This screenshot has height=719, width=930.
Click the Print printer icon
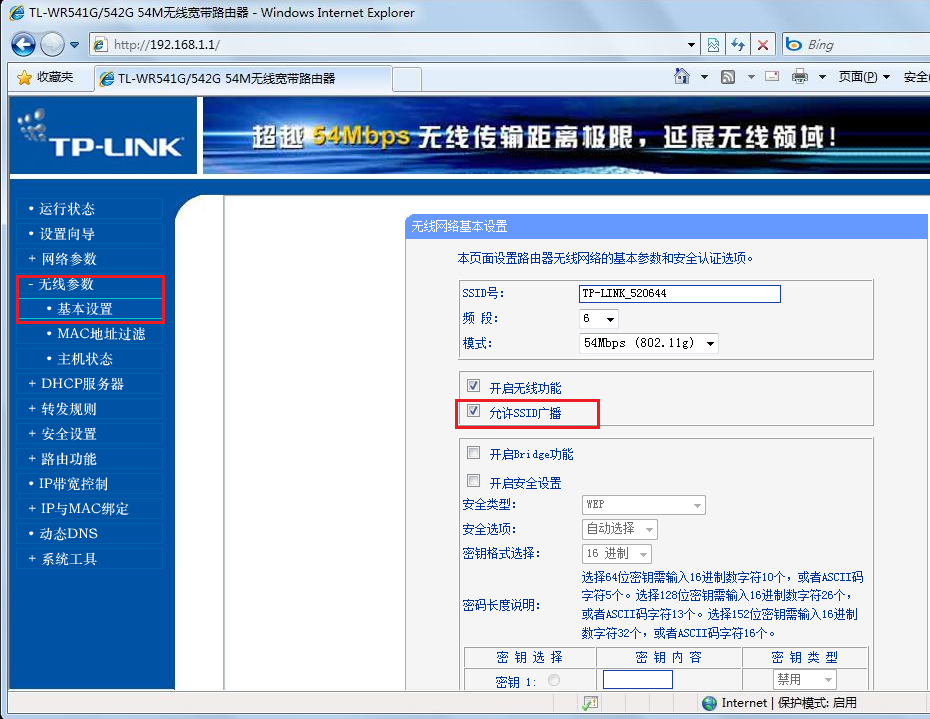click(799, 77)
